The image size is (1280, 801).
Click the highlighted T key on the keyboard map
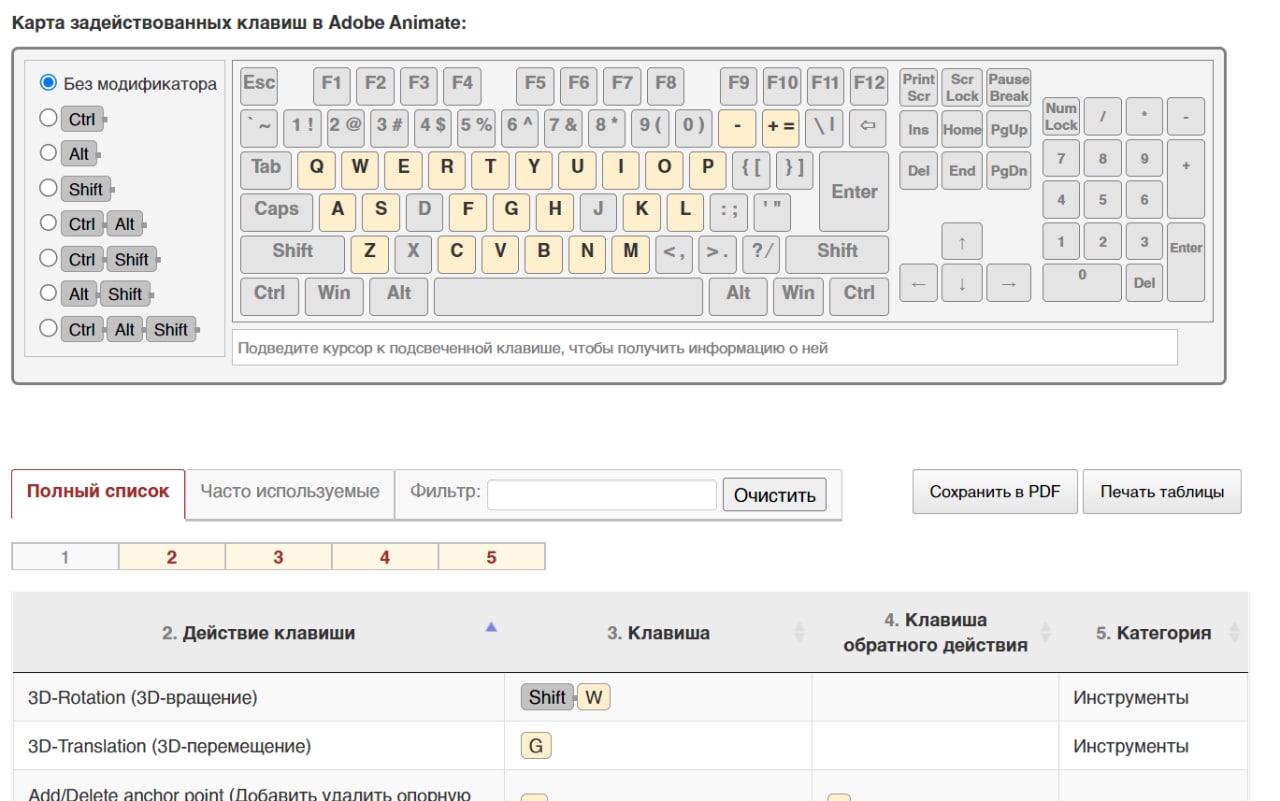(x=490, y=169)
